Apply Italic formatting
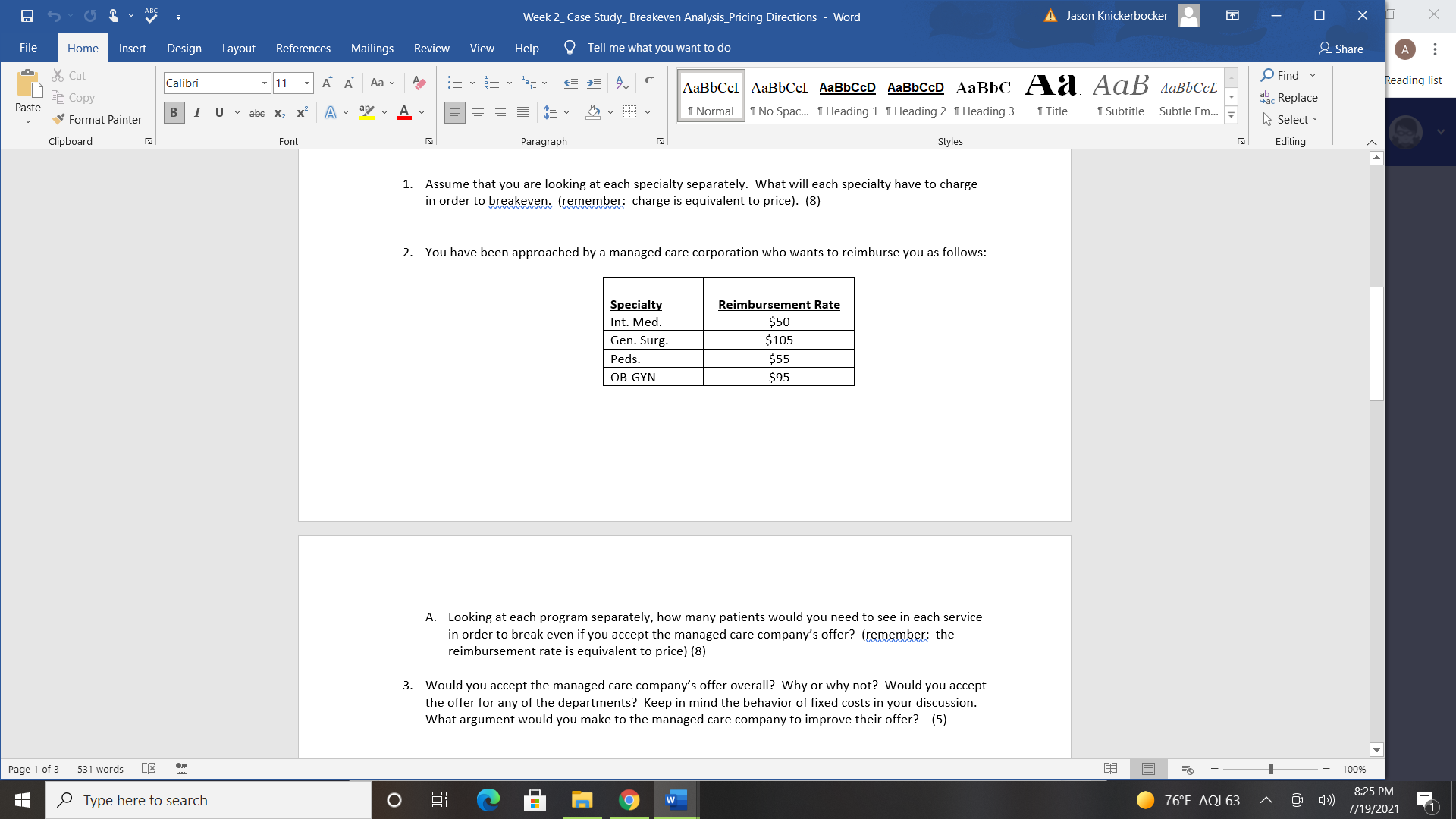This screenshot has height=819, width=1456. click(x=196, y=112)
